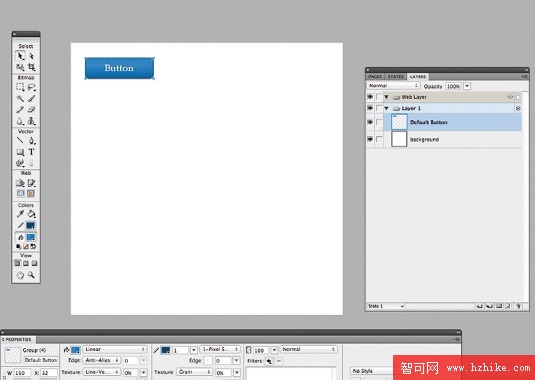
Task: Open the Layers blend mode dropdown
Action: [x=393, y=86]
